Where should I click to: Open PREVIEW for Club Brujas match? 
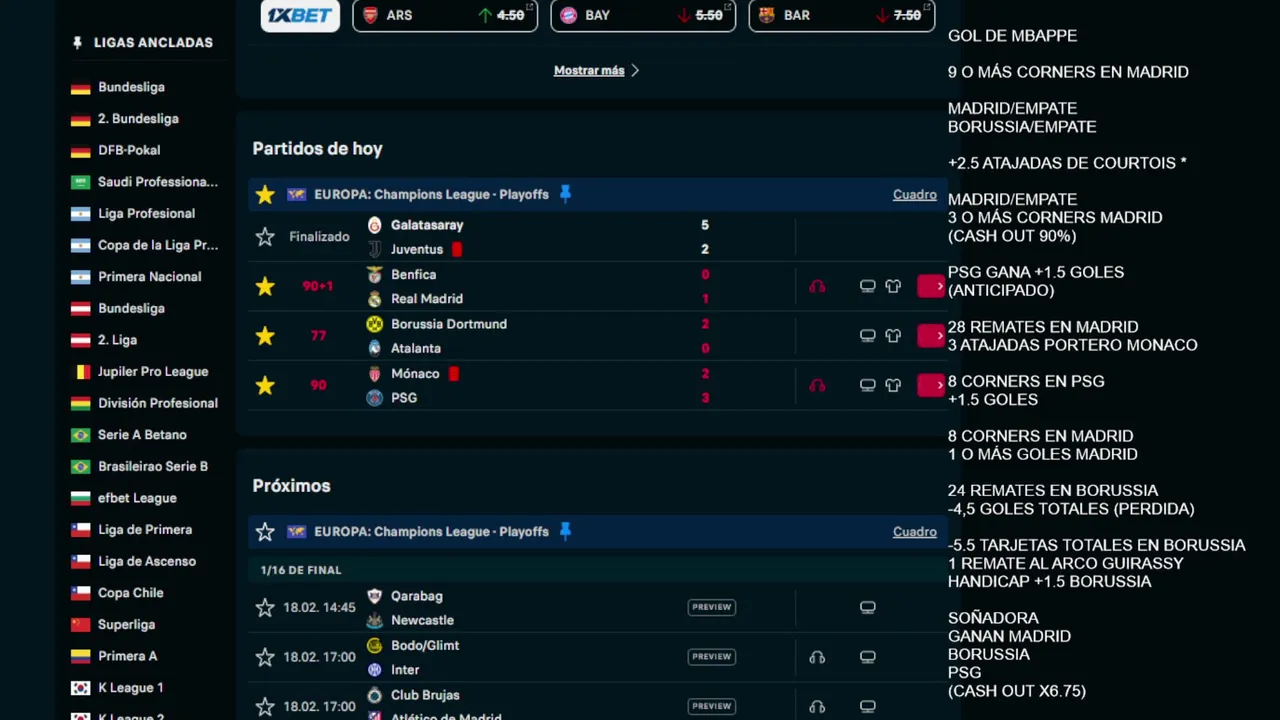[711, 706]
